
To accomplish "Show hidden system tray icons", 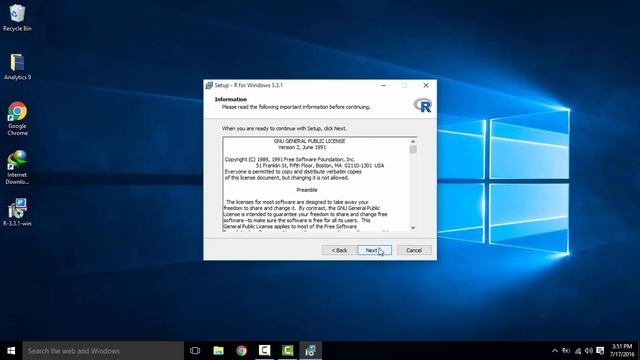I will (x=555, y=351).
